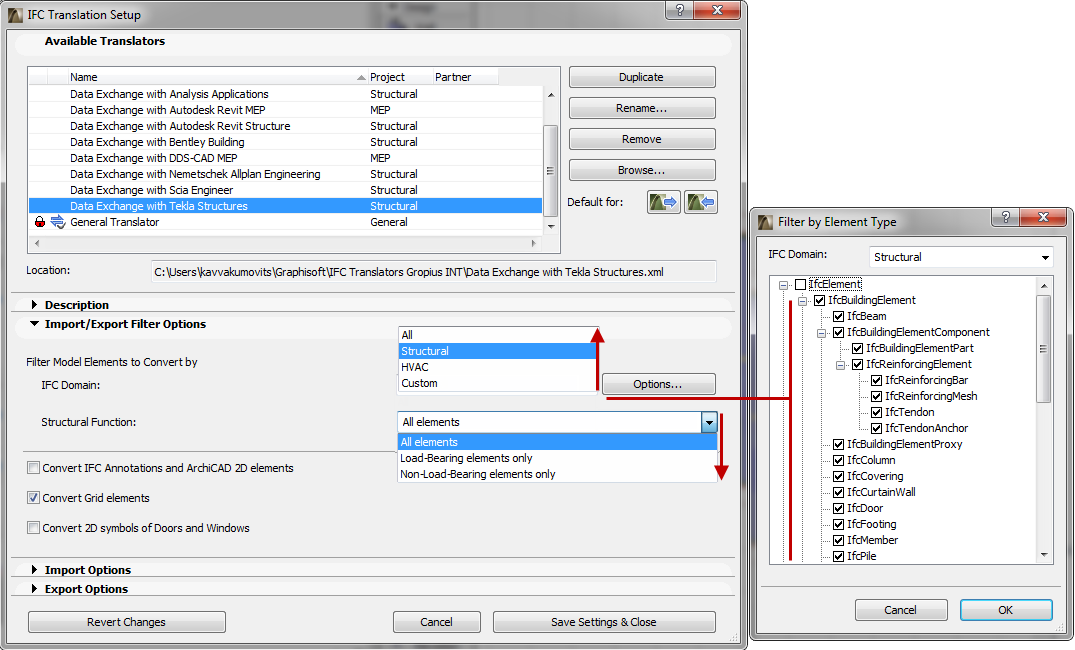The width and height of the screenshot is (1075, 650).
Task: Select Data Exchange with Bentley Building row
Action: 285,142
